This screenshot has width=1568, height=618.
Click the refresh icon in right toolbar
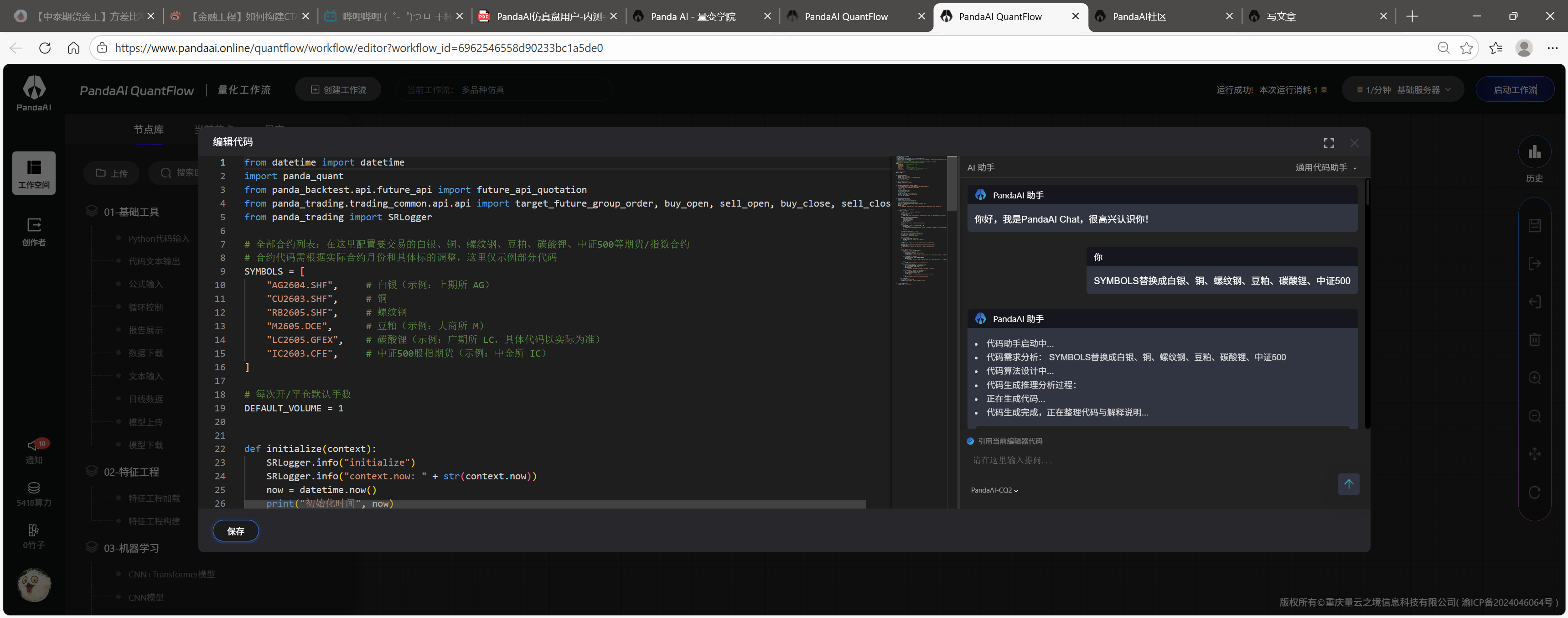click(x=1535, y=492)
